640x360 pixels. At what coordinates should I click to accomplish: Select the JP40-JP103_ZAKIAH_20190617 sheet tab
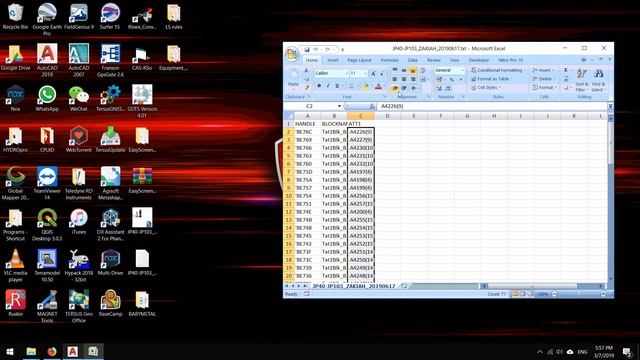click(x=353, y=286)
